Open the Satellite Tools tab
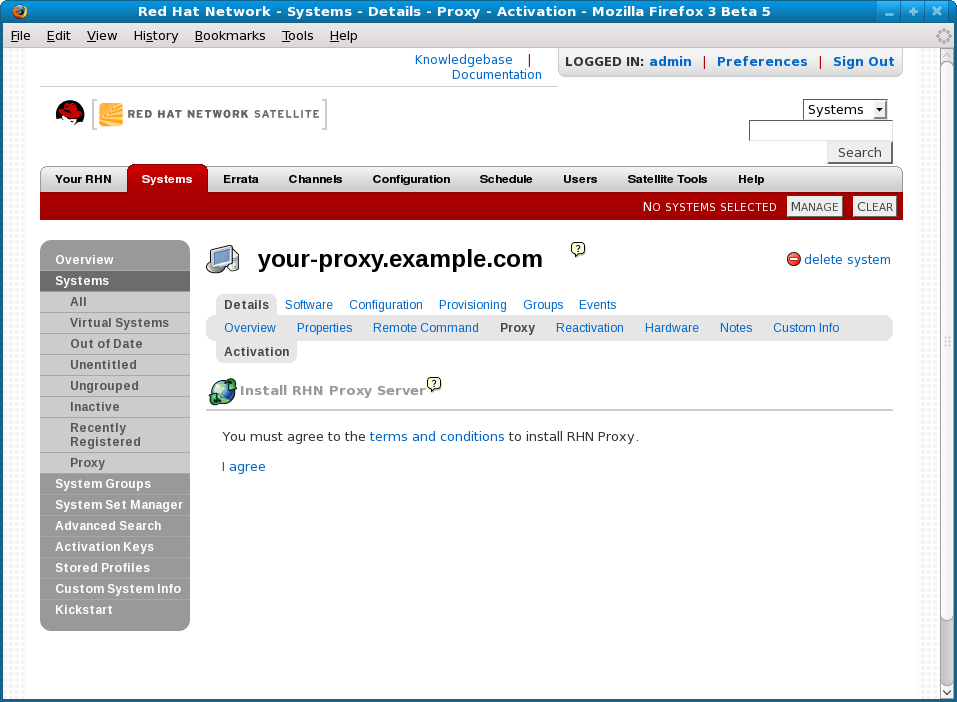This screenshot has height=702, width=957. [667, 179]
